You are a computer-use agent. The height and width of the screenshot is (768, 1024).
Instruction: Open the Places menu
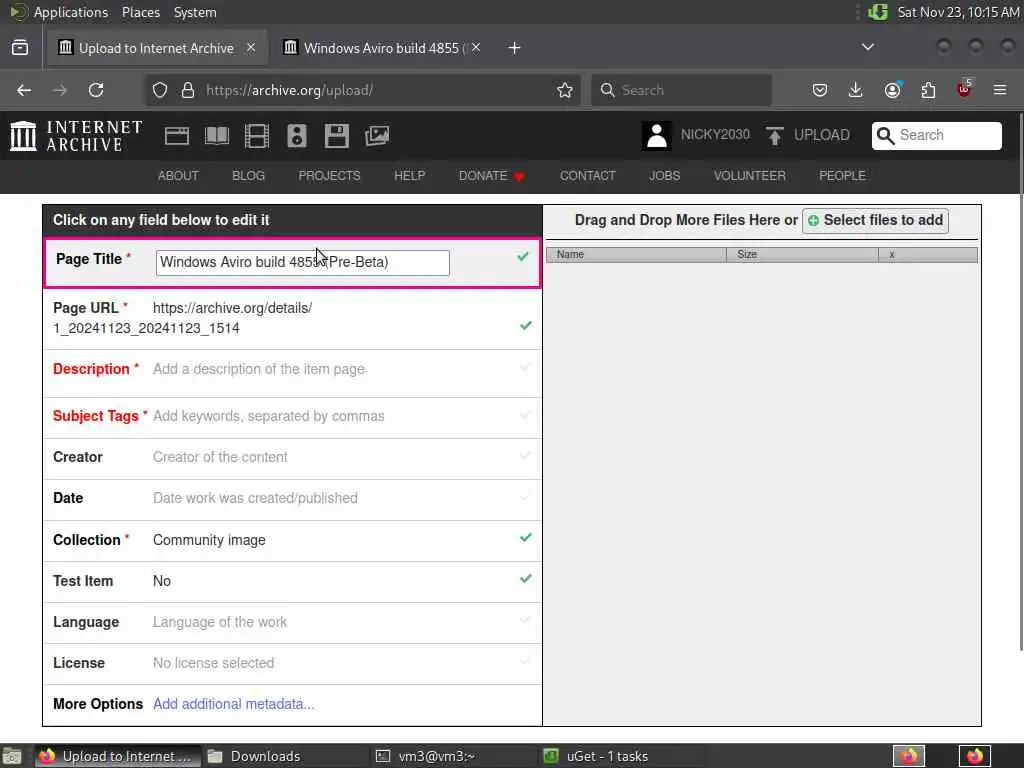pos(140,12)
